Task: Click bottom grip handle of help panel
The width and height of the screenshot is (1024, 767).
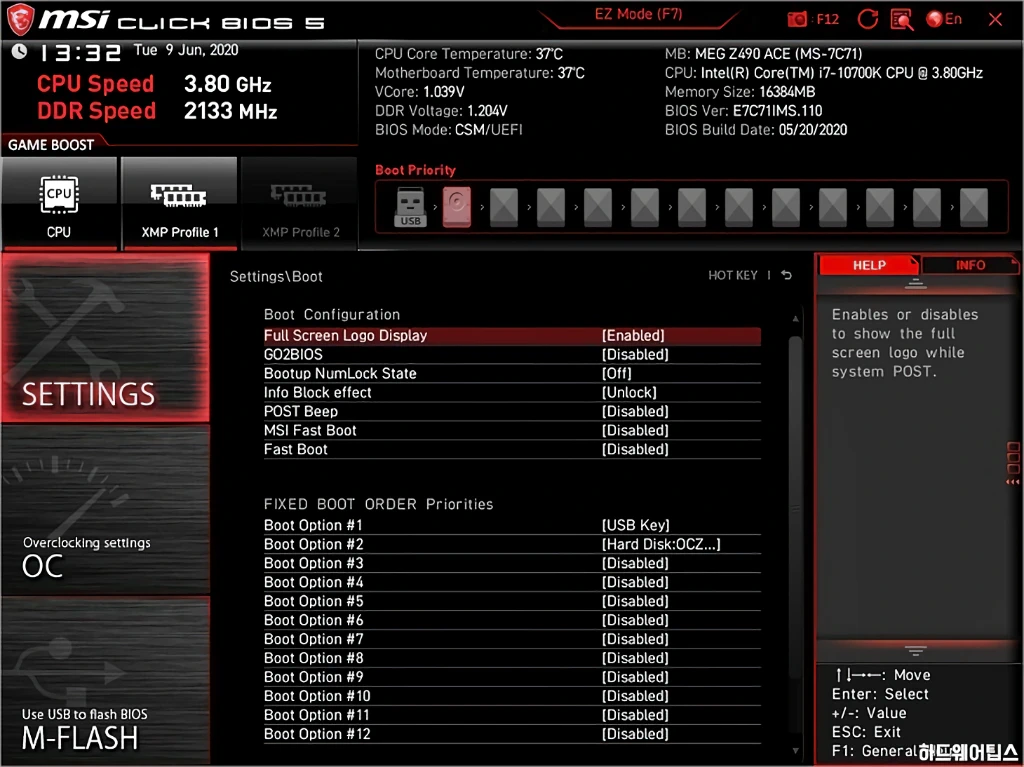Action: 915,651
